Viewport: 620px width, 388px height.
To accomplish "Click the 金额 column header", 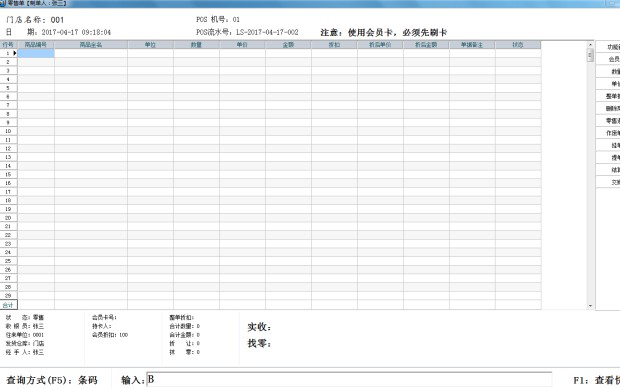I will click(288, 45).
